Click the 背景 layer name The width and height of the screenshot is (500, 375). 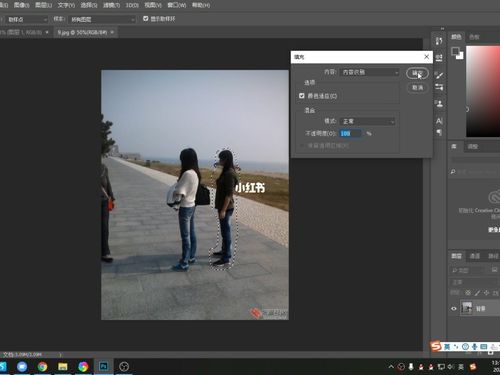tap(481, 309)
